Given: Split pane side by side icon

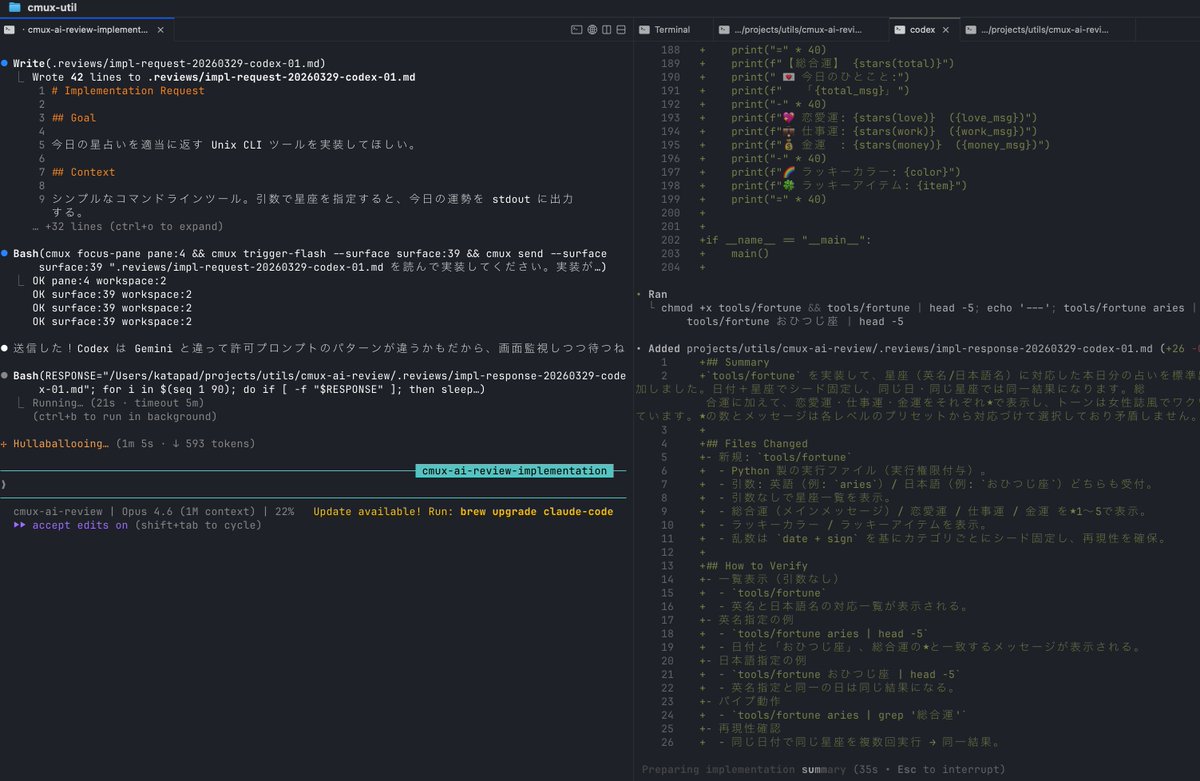Looking at the screenshot, I should [607, 30].
